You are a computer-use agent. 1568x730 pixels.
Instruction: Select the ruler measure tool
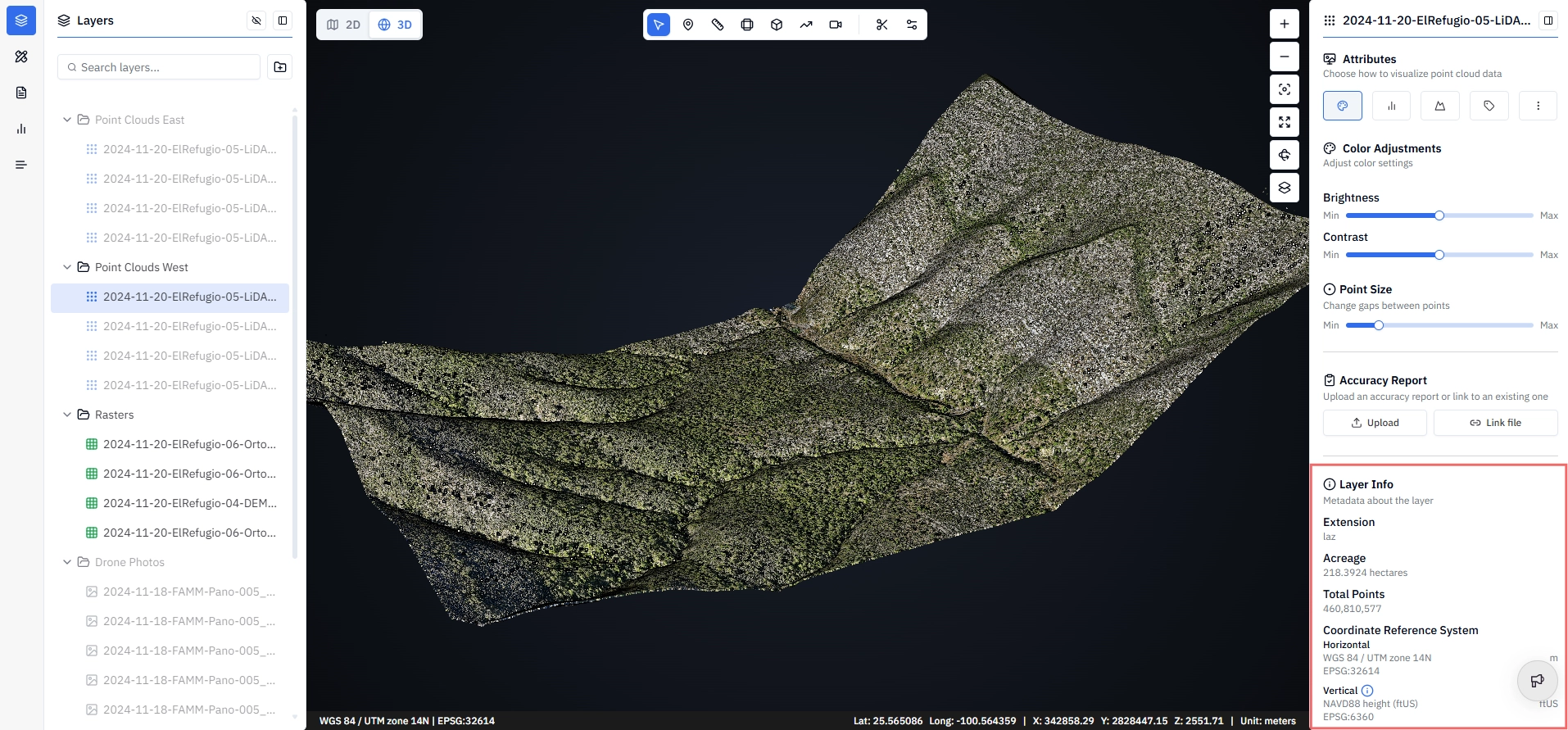pos(718,25)
